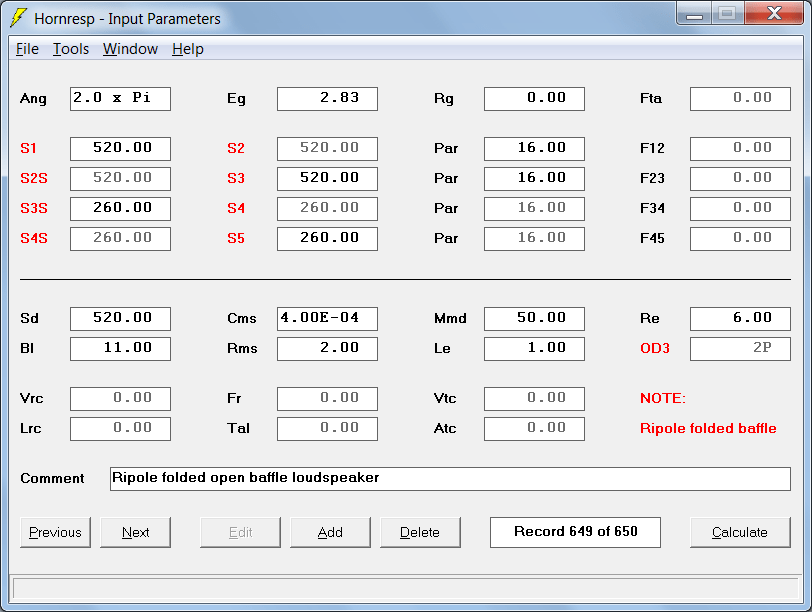The image size is (812, 612).
Task: Select the Sd field with 520.00
Action: [120, 318]
